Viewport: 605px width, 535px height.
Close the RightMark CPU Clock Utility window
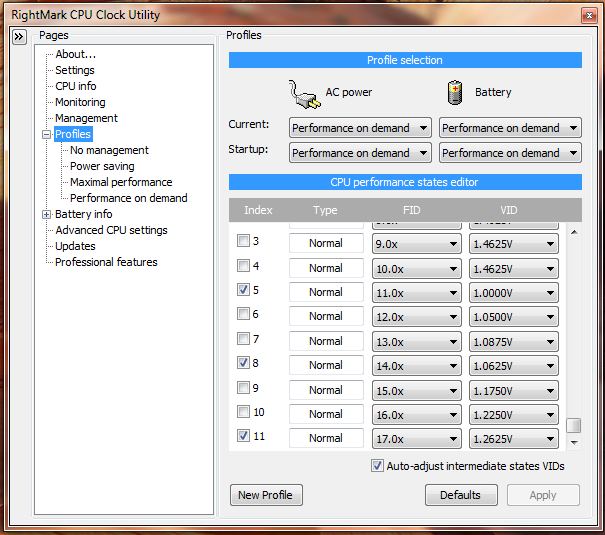coord(589,15)
